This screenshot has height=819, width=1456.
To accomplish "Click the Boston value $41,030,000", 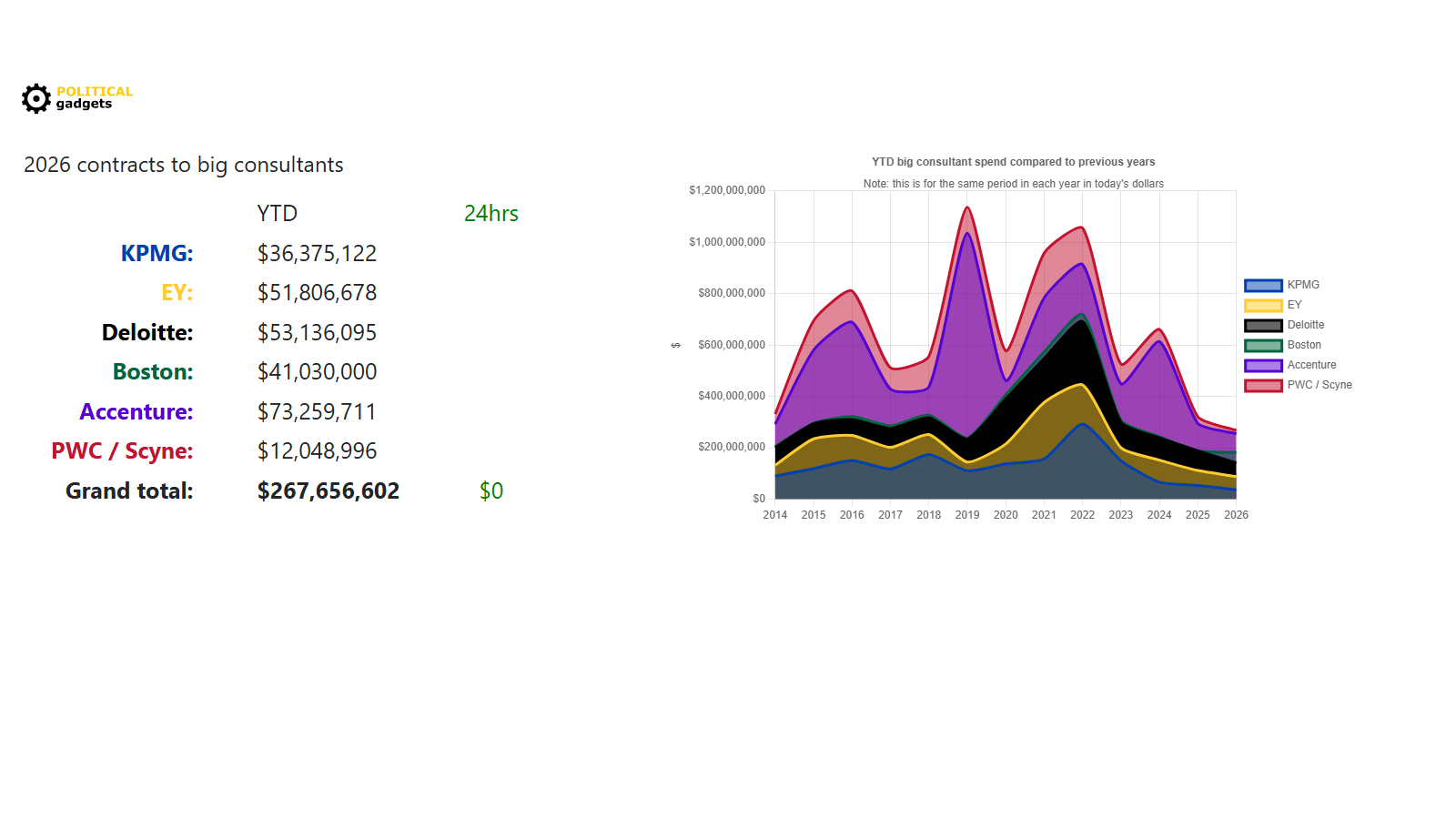I will click(x=317, y=371).
